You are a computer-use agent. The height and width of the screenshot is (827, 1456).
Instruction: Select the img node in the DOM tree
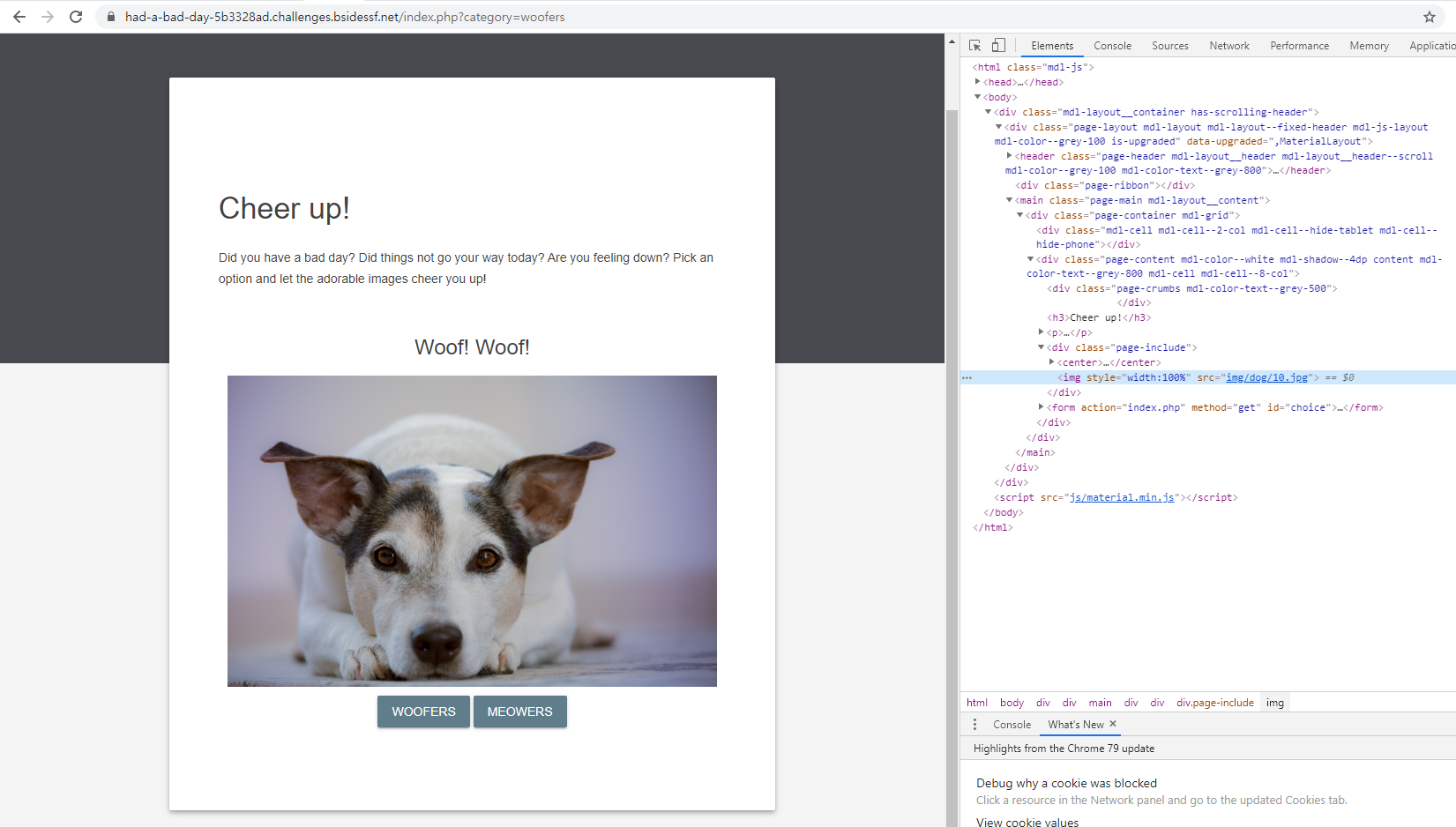1207,377
